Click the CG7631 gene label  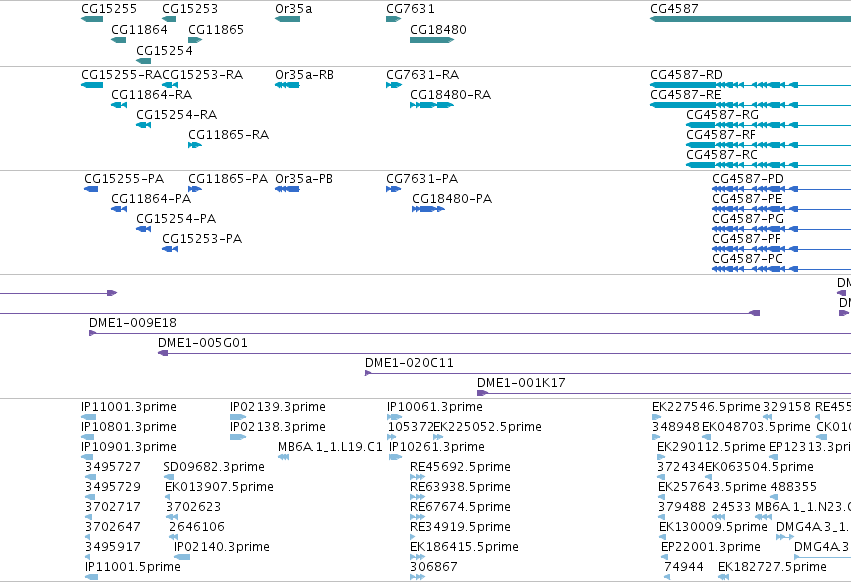tap(410, 9)
